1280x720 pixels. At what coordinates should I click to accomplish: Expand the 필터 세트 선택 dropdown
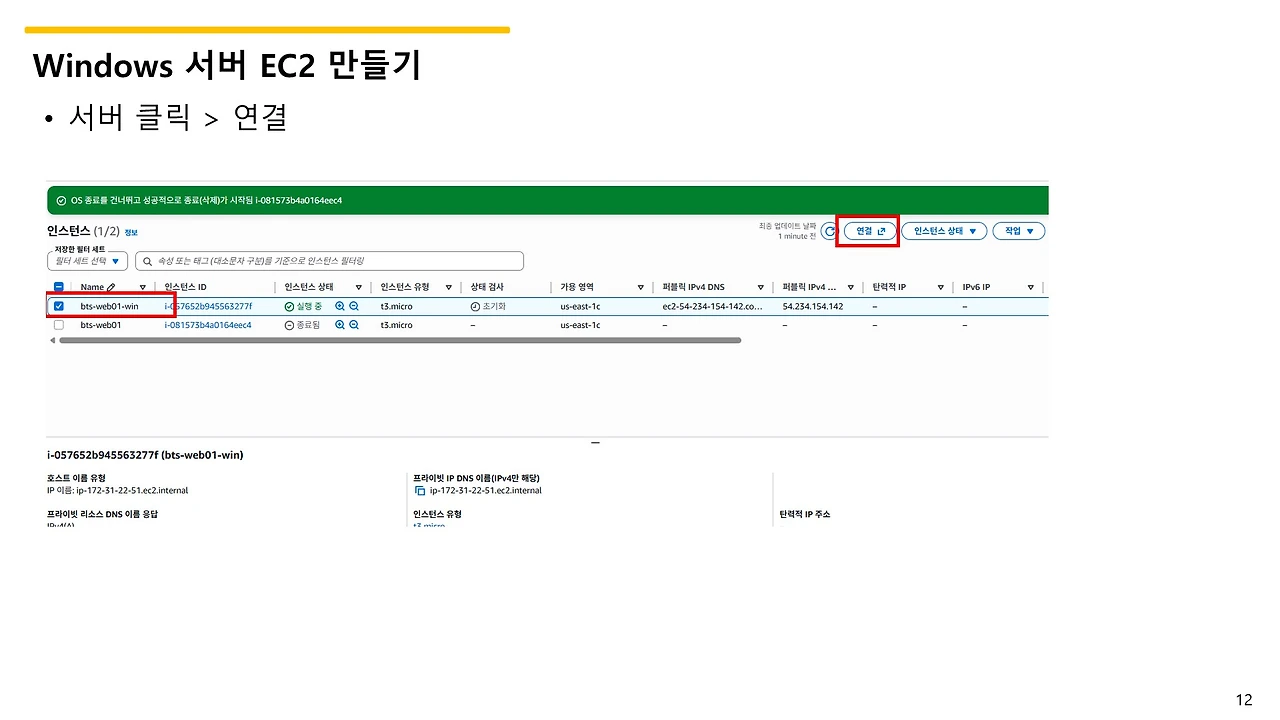coord(88,261)
